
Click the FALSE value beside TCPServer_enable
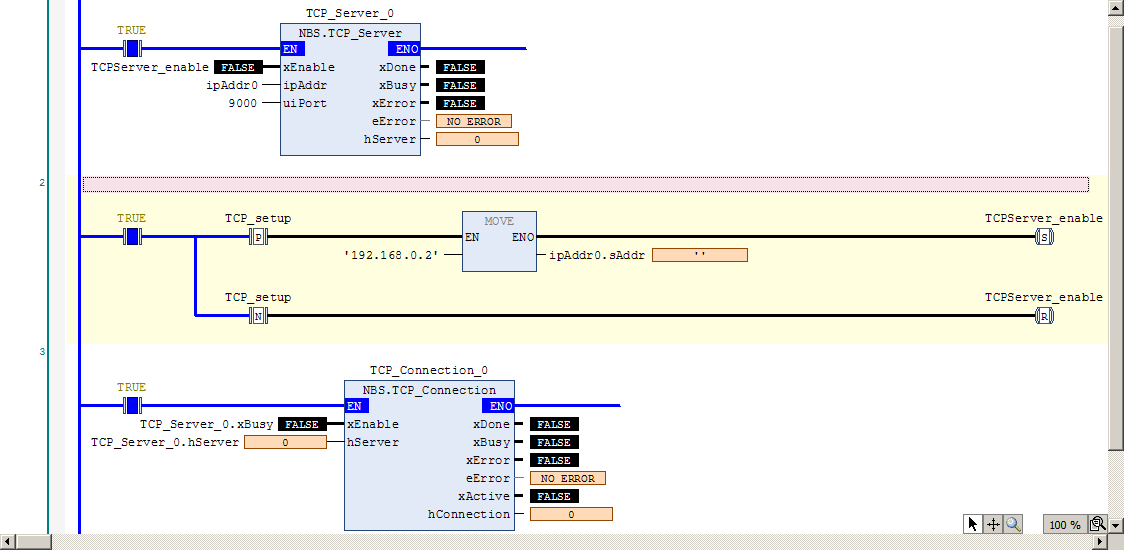[237, 67]
